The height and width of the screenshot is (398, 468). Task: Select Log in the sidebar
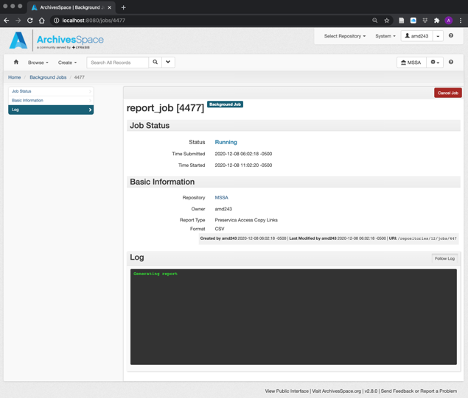(x=51, y=110)
